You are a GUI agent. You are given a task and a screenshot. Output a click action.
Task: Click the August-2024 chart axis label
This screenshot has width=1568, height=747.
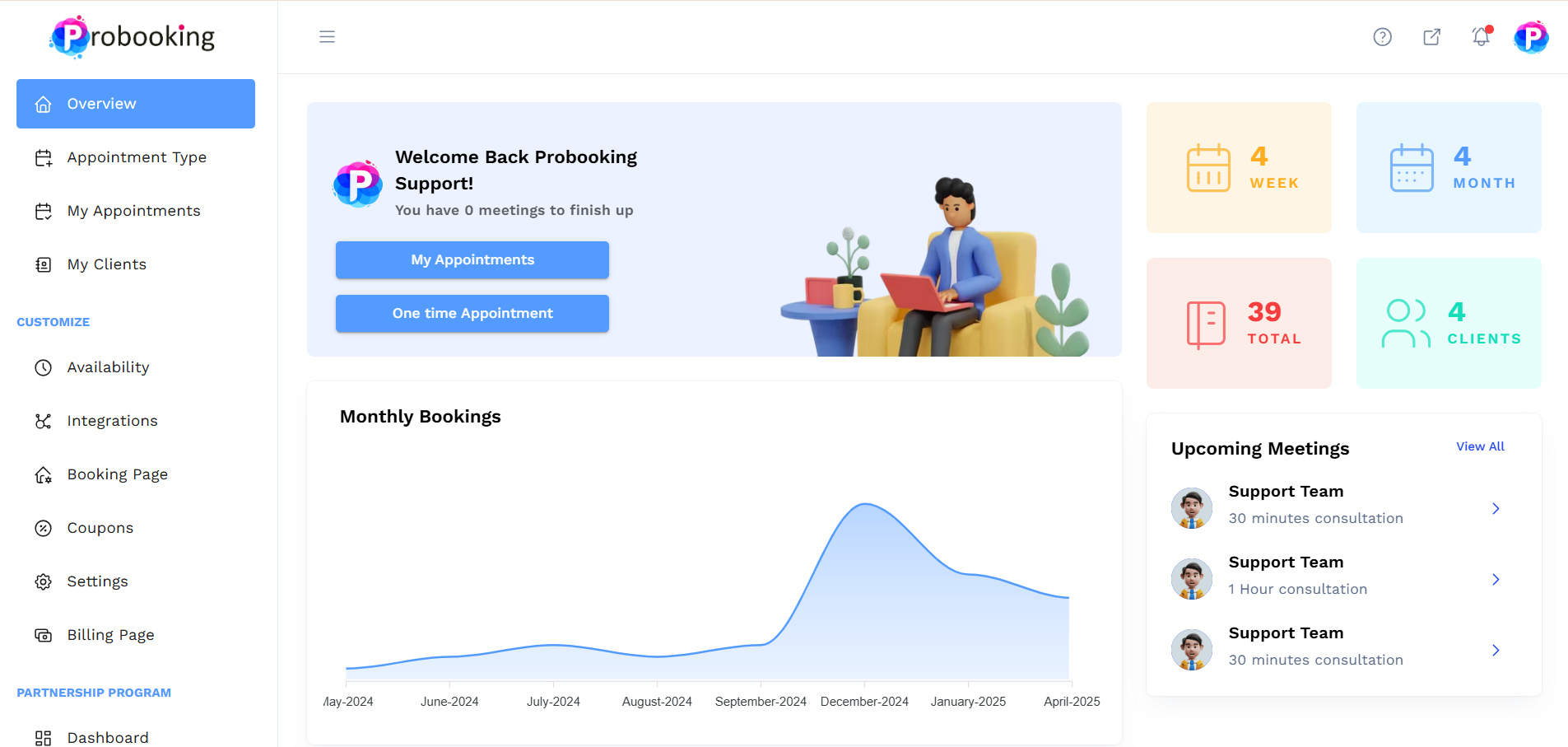(657, 702)
